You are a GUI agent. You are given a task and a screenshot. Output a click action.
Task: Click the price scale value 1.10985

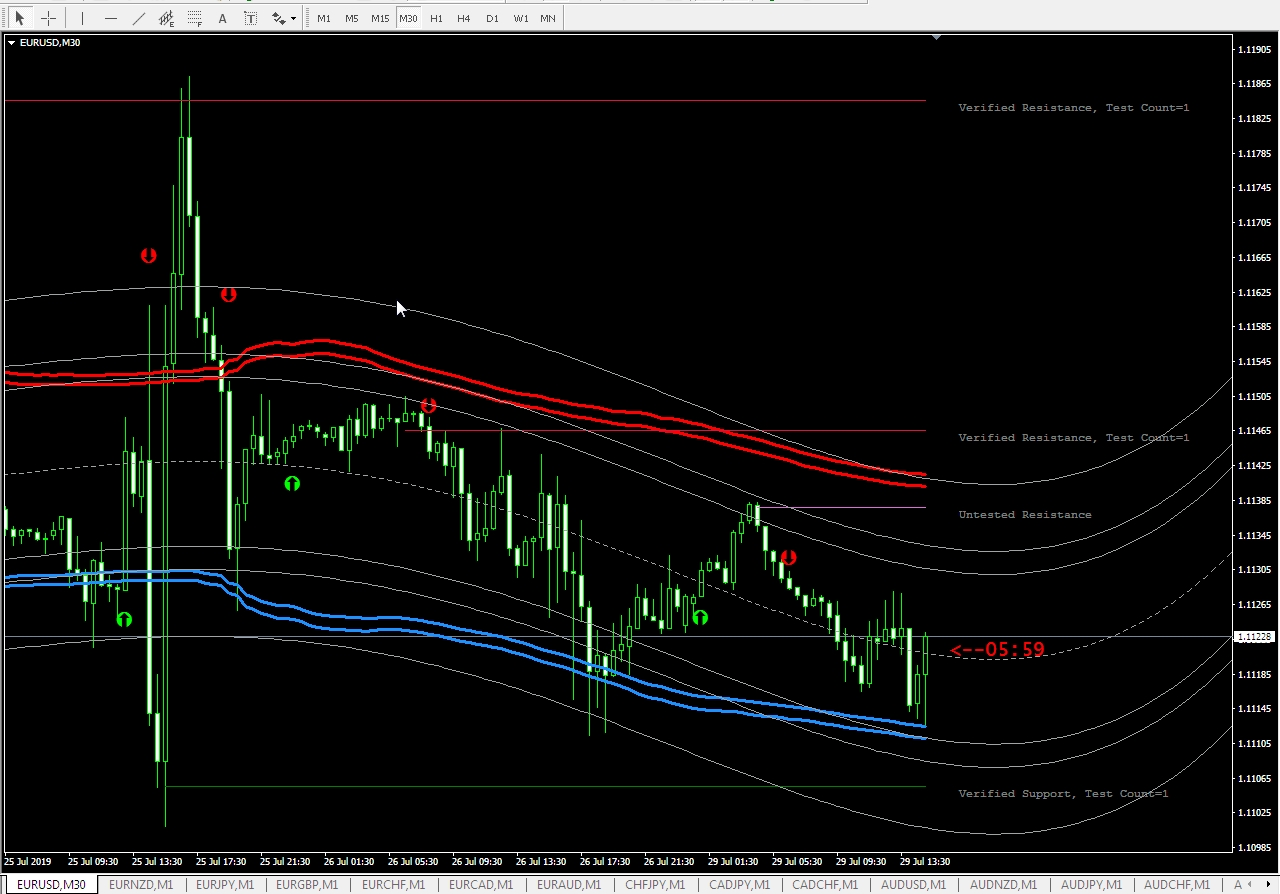(x=1255, y=847)
